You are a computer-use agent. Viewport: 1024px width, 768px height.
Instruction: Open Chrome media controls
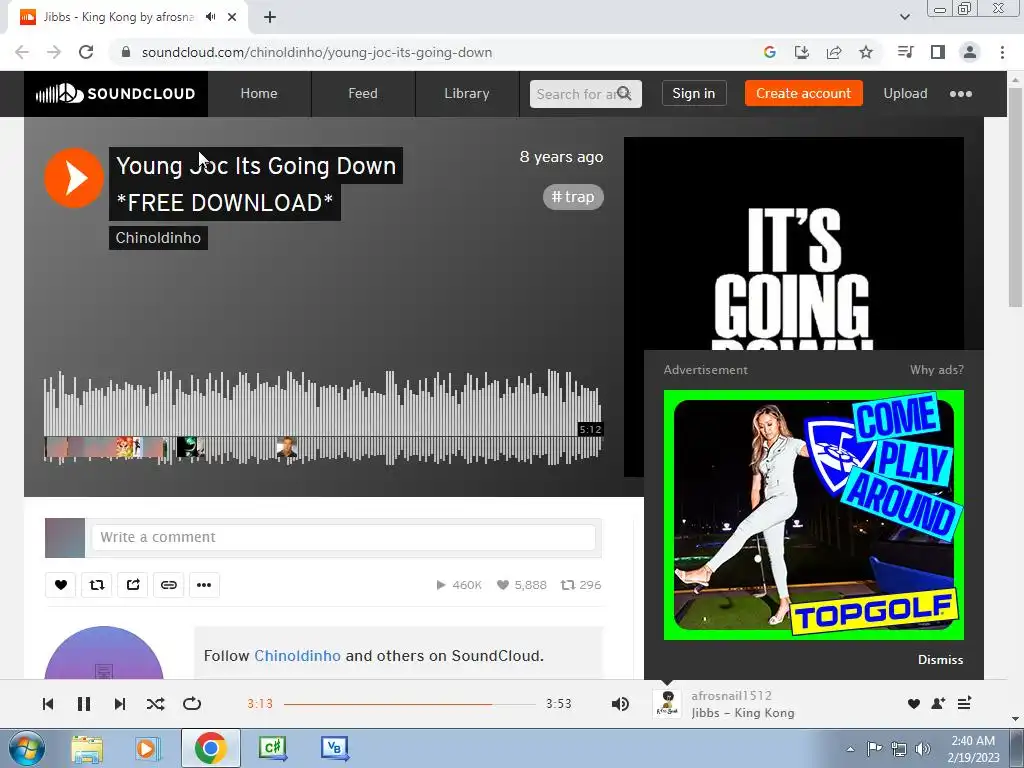coord(905,52)
